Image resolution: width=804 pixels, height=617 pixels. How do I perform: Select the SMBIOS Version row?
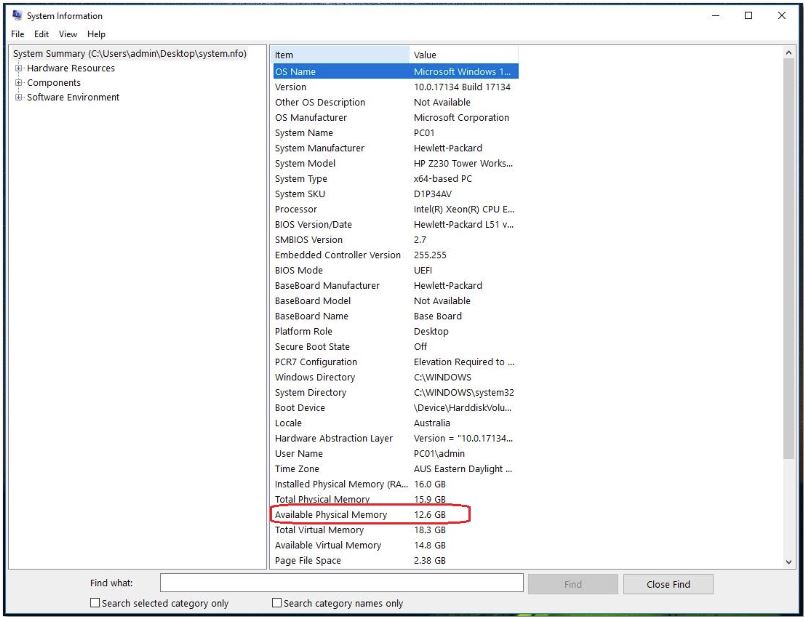point(396,240)
